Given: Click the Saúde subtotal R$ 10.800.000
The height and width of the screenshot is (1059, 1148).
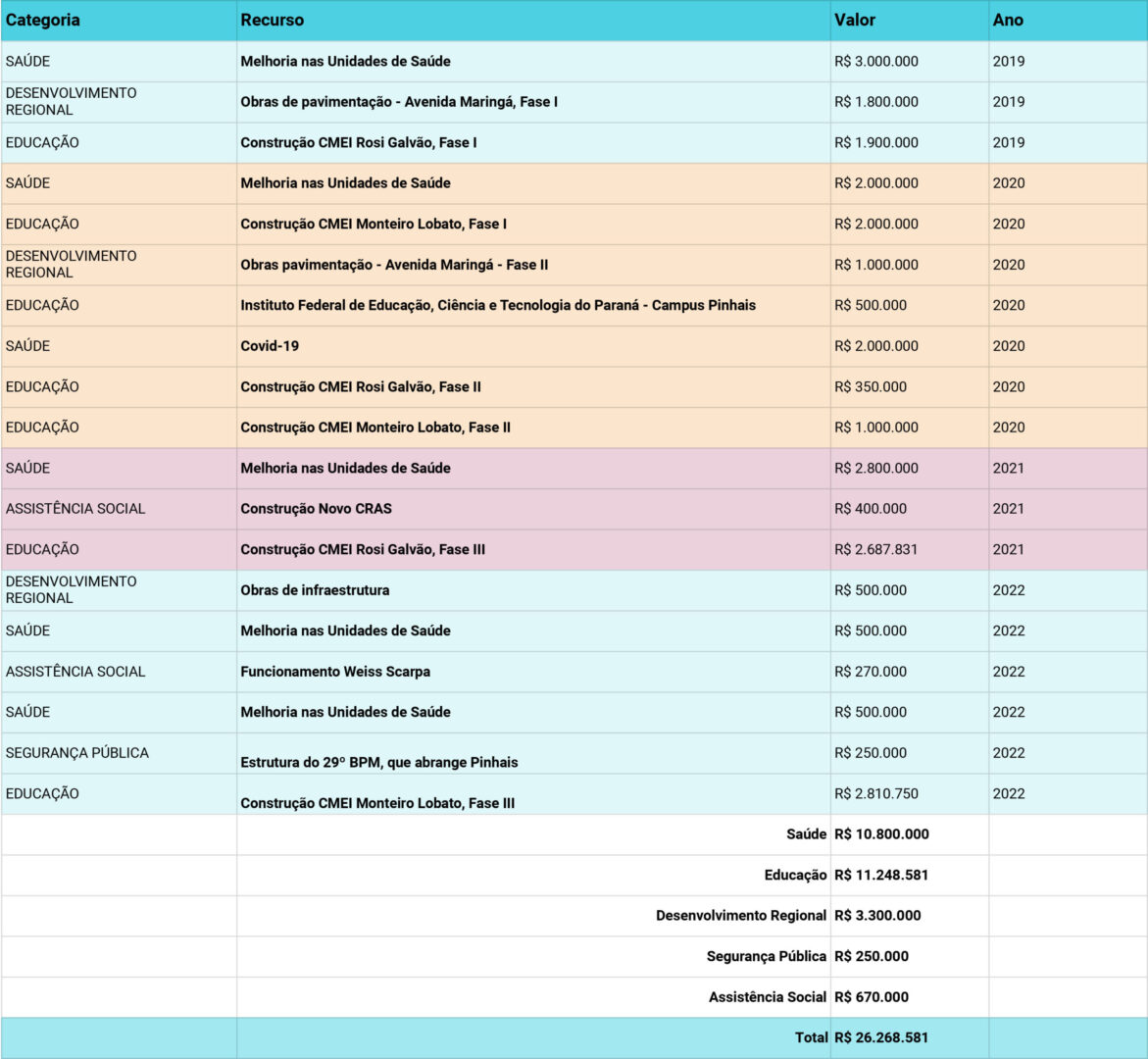Looking at the screenshot, I should point(881,834).
